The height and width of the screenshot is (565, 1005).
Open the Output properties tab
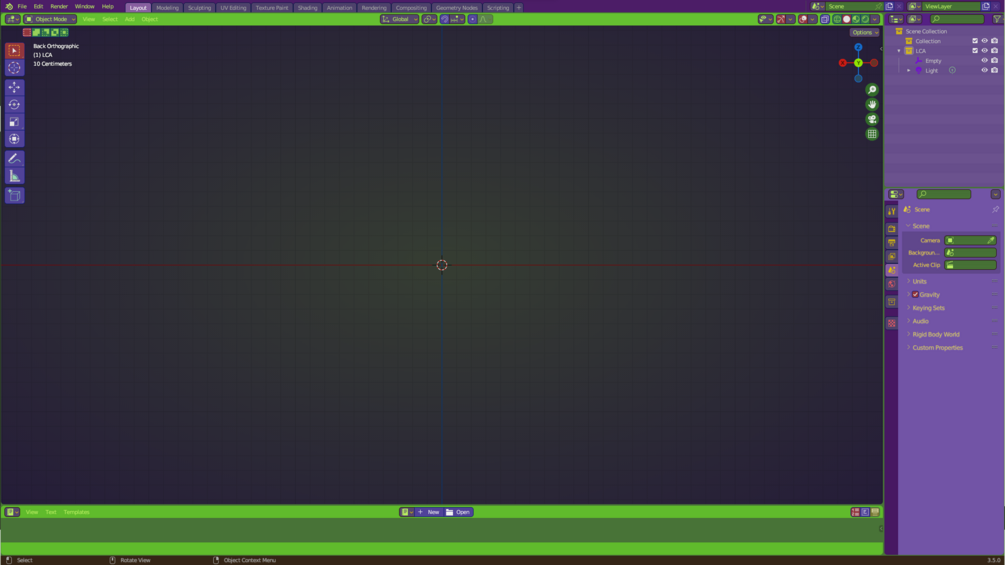pyautogui.click(x=892, y=243)
